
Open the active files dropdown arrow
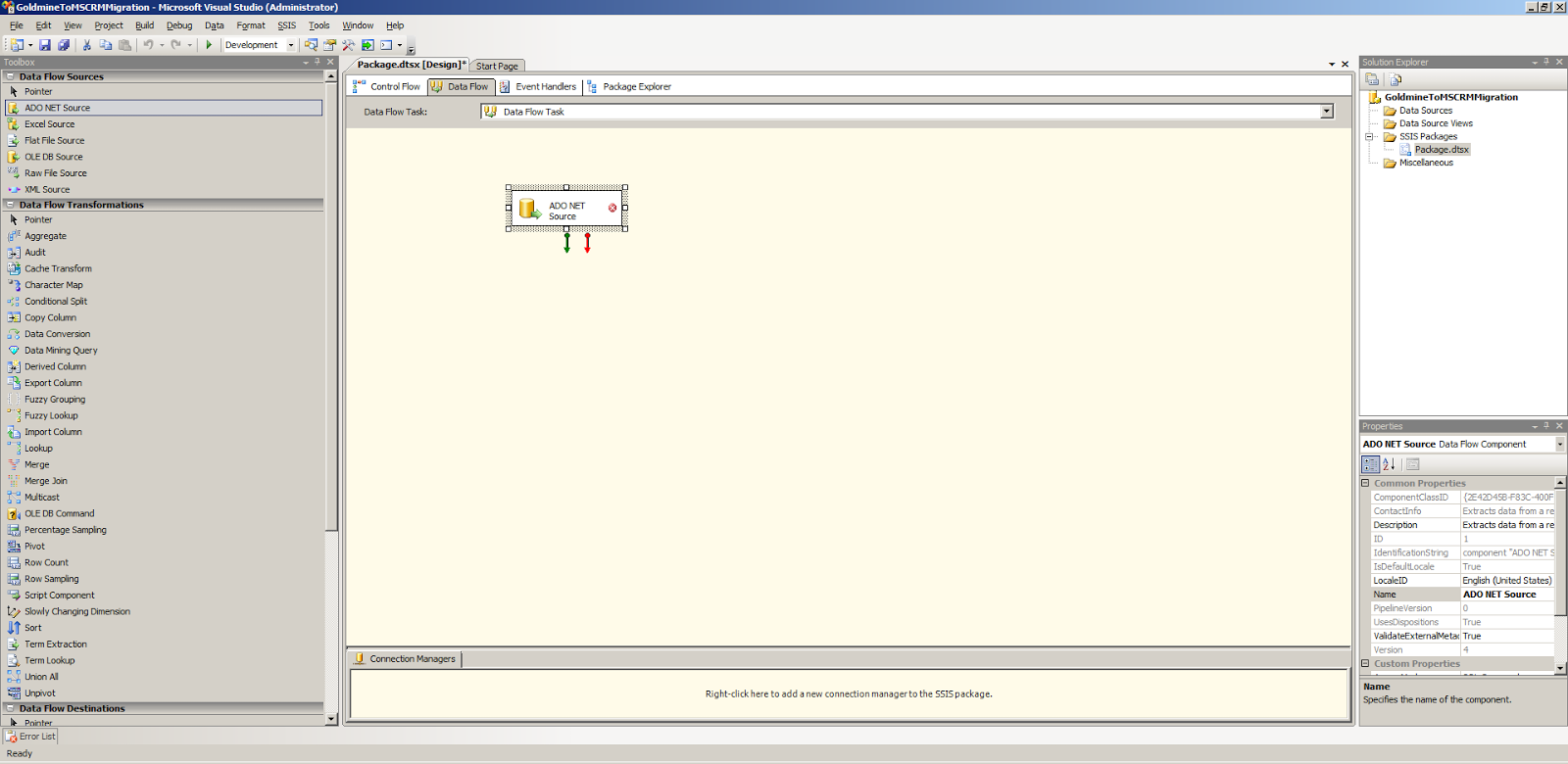[x=1332, y=65]
